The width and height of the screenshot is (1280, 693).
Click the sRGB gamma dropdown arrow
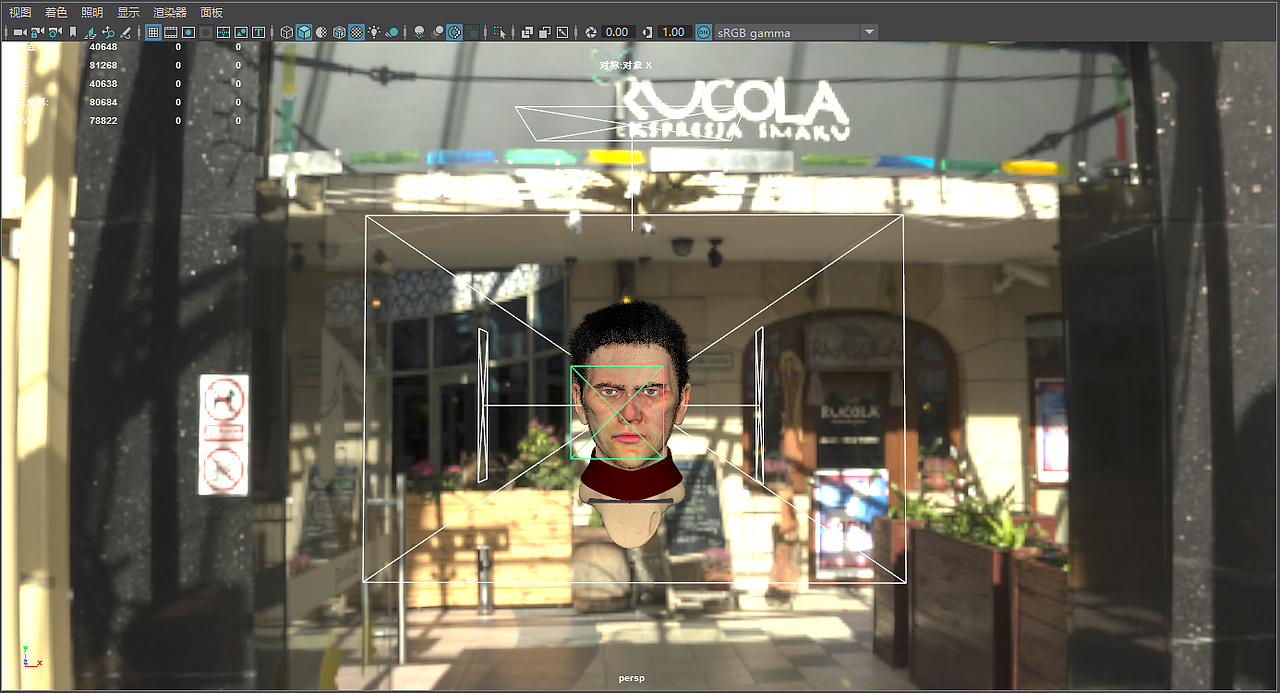869,32
